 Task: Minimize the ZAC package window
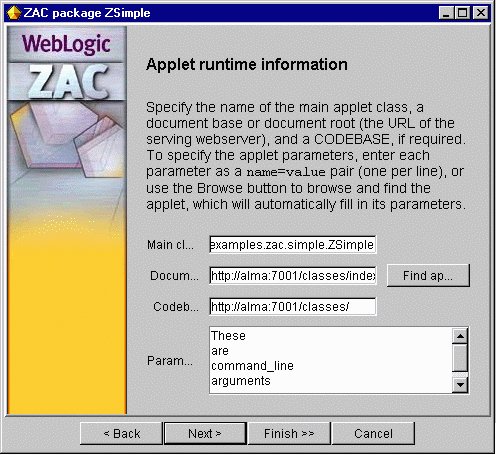(446, 13)
